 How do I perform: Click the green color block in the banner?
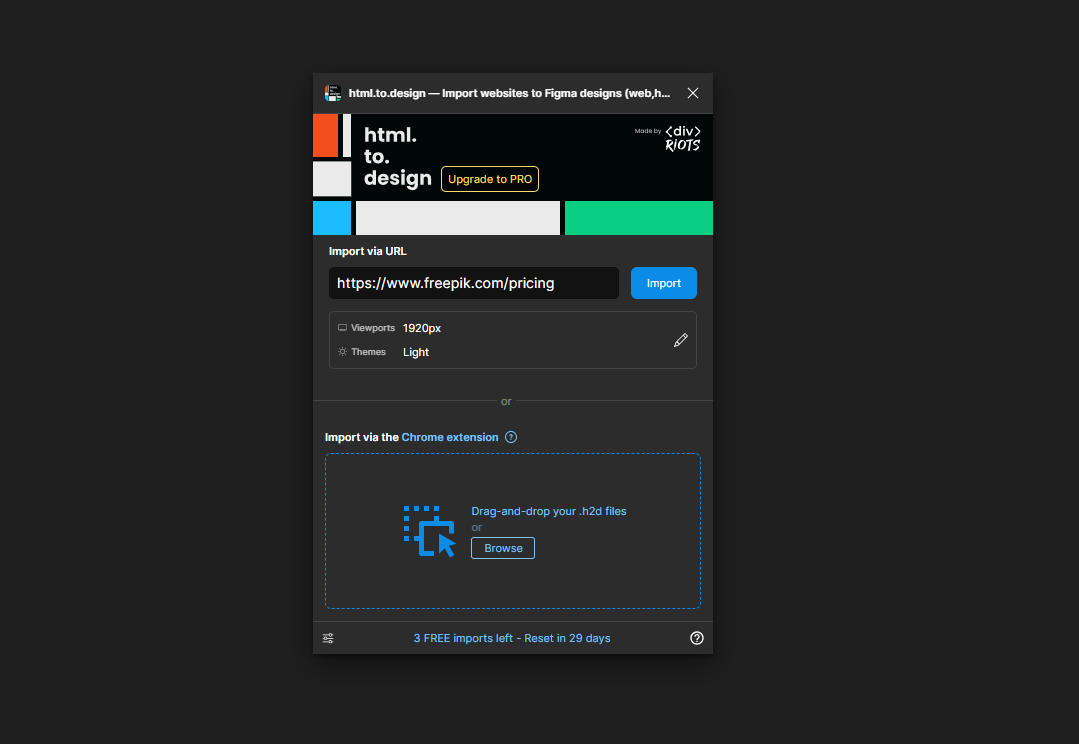(638, 218)
